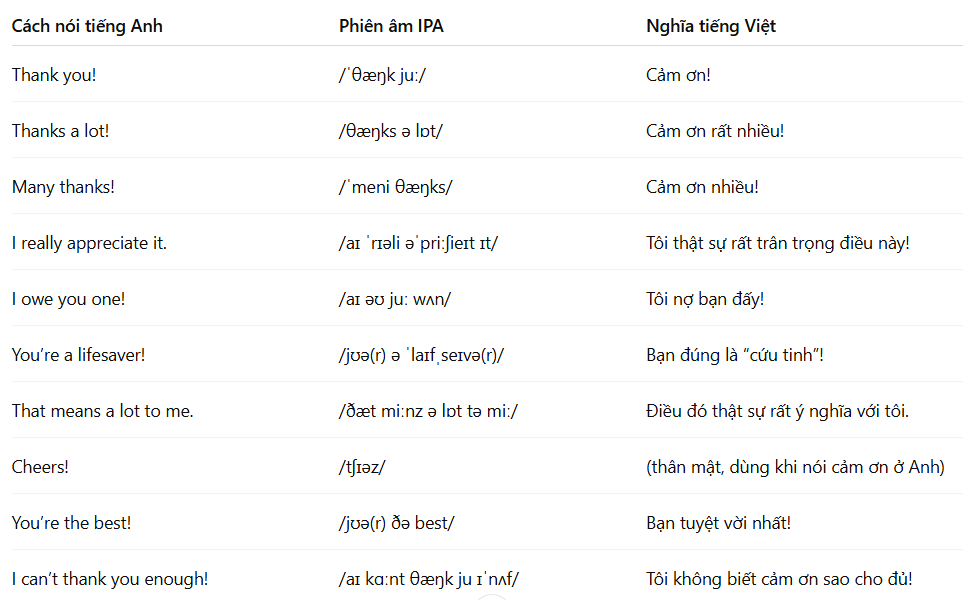Click the 'Cheers!' phrase cell
Screen dimensions: 963x600
[40, 467]
